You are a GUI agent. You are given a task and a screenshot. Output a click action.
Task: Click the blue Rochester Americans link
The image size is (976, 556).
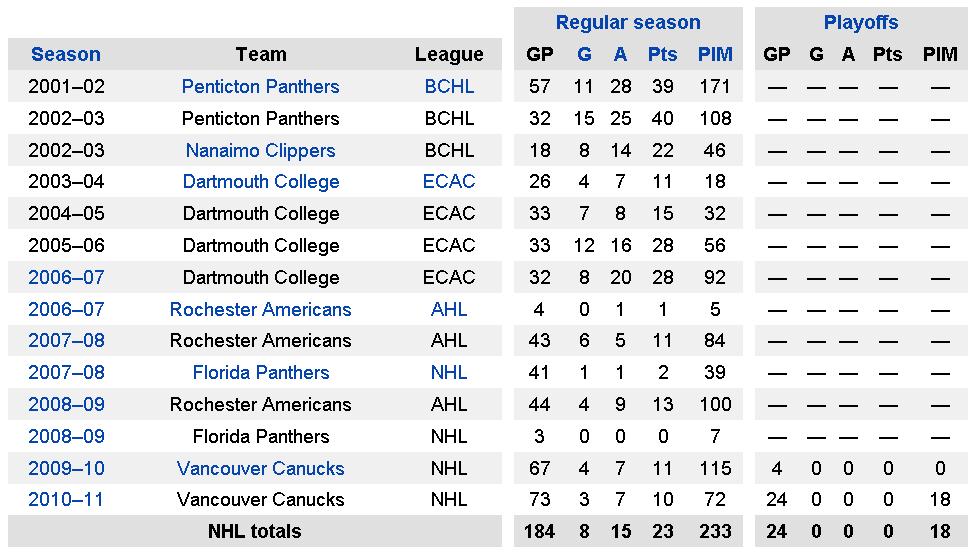[260, 309]
